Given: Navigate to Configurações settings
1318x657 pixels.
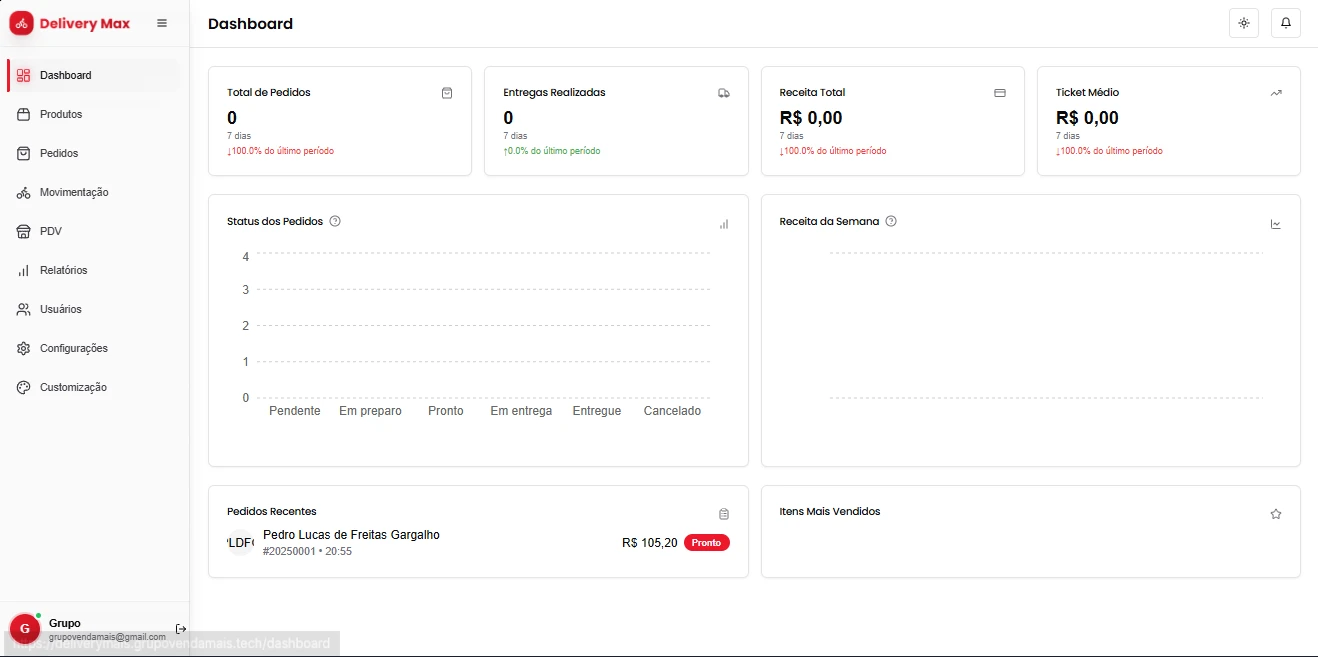Looking at the screenshot, I should coord(73,348).
